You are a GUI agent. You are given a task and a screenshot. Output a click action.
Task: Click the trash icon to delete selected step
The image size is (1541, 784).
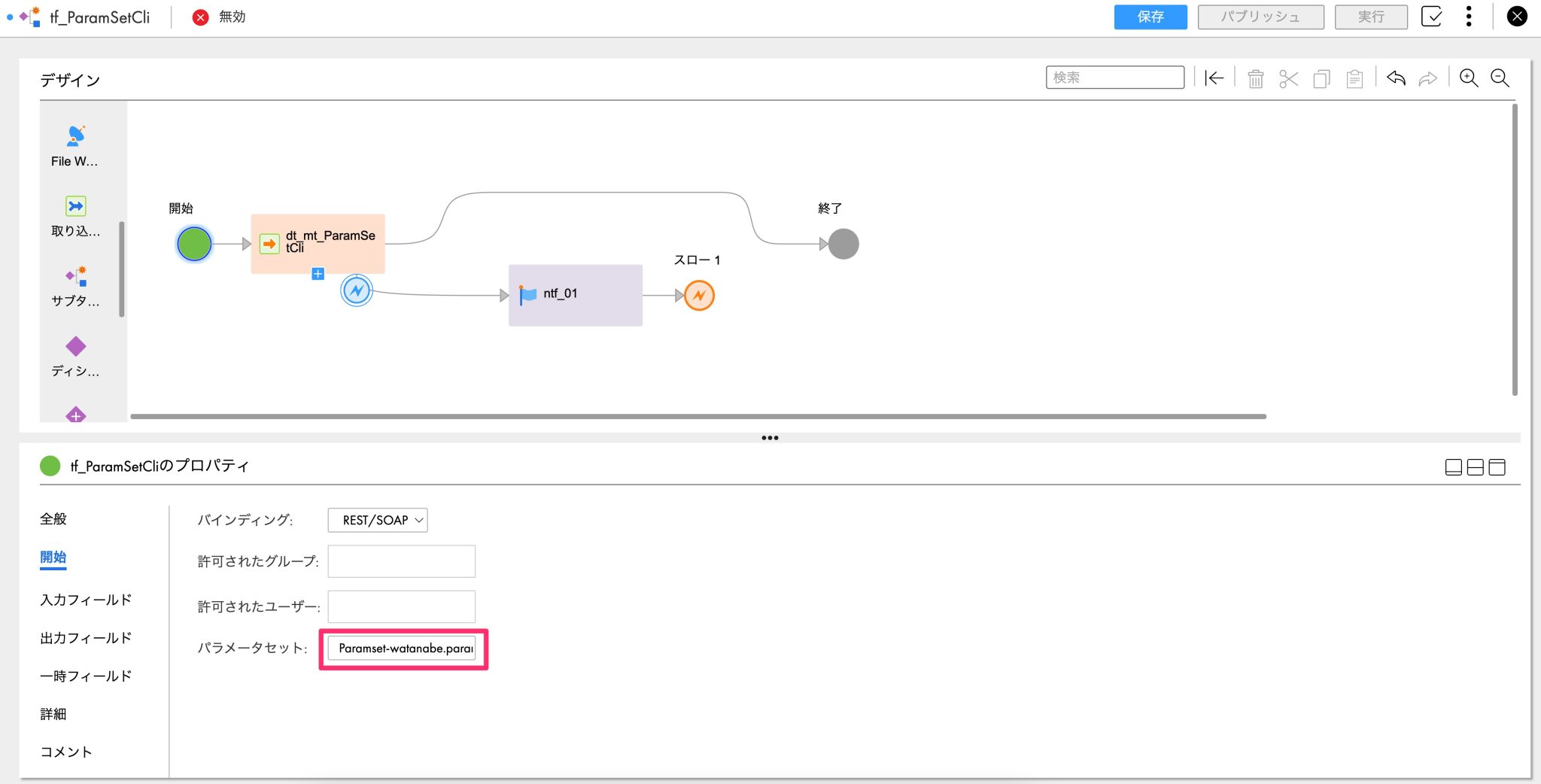click(x=1255, y=77)
